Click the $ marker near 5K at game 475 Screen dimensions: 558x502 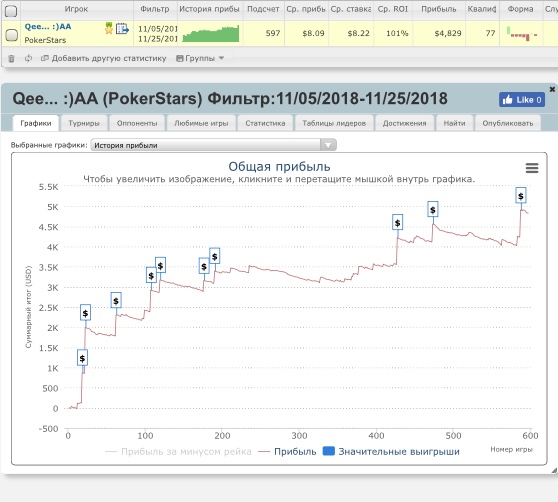(x=433, y=209)
